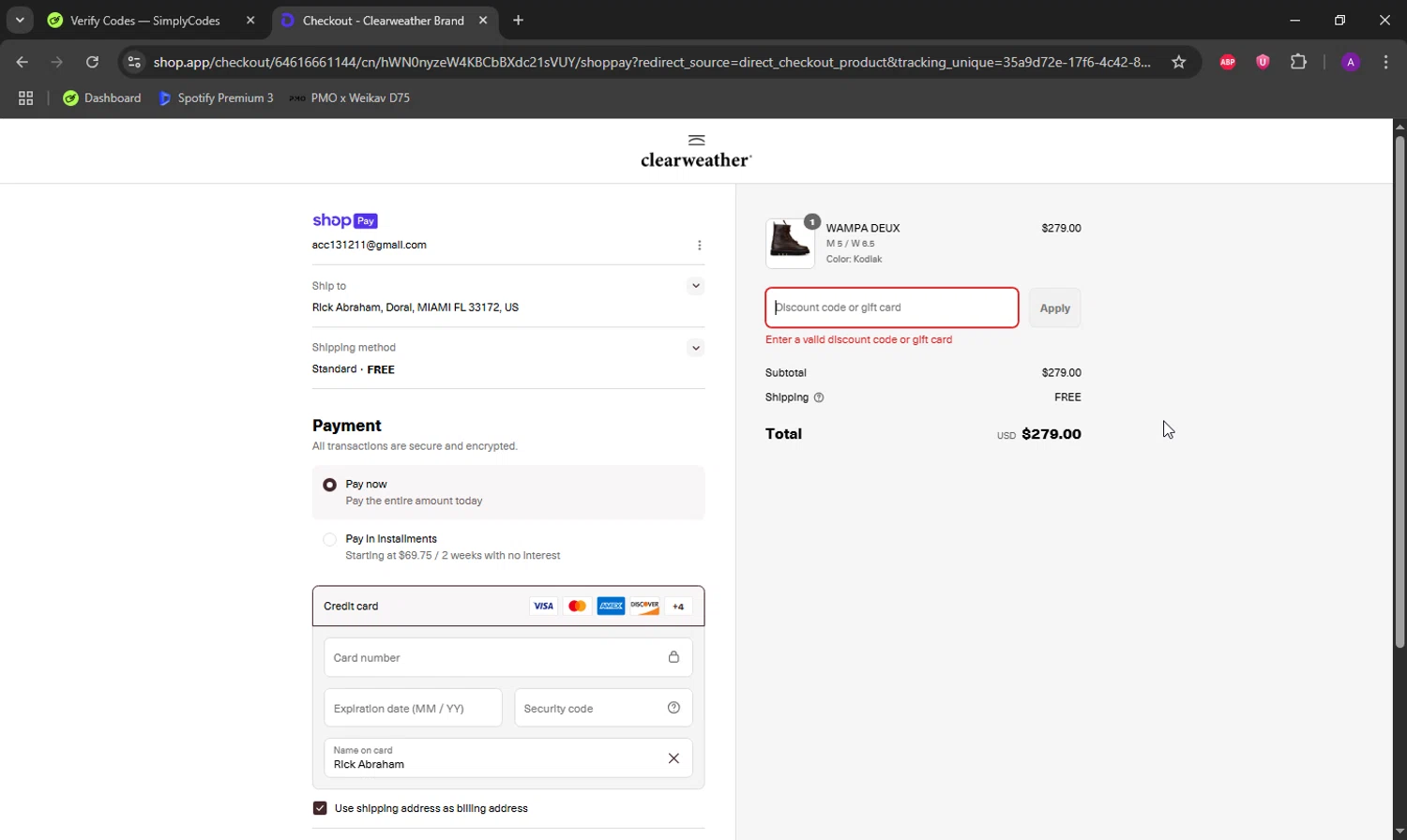1407x840 pixels.
Task: Open Chrome's three-dot menu
Action: (1385, 62)
